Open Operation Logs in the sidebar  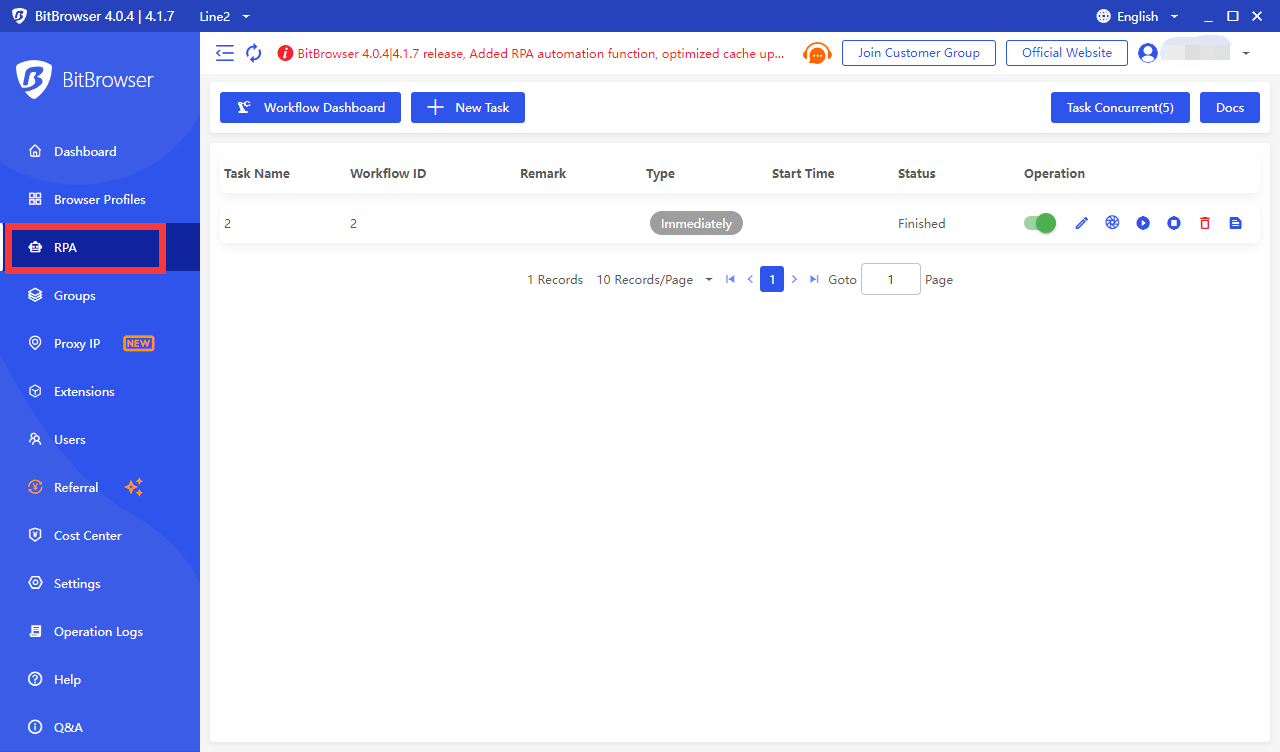[x=100, y=632]
